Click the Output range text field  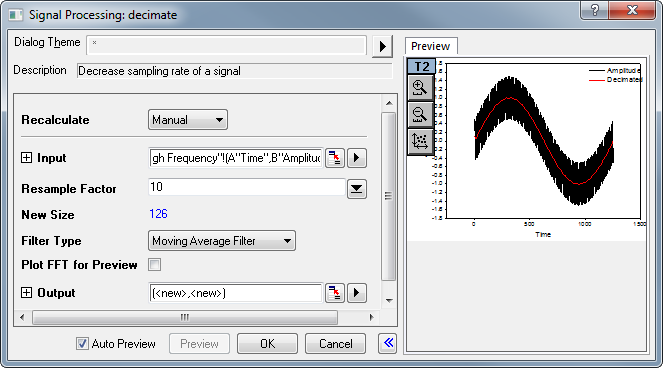(236, 293)
